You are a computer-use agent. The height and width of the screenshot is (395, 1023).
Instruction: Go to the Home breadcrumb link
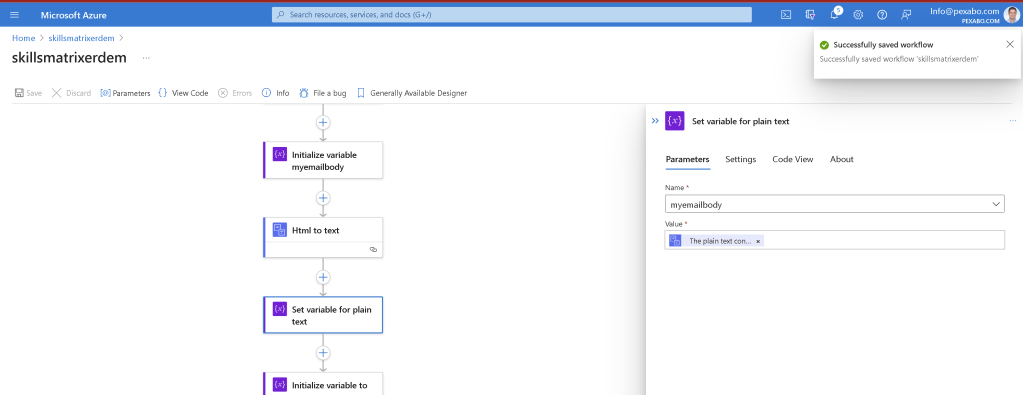tap(23, 38)
